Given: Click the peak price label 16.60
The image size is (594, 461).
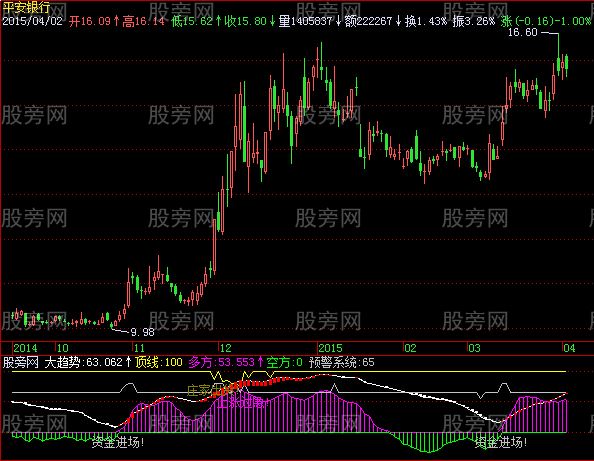Looking at the screenshot, I should (522, 33).
